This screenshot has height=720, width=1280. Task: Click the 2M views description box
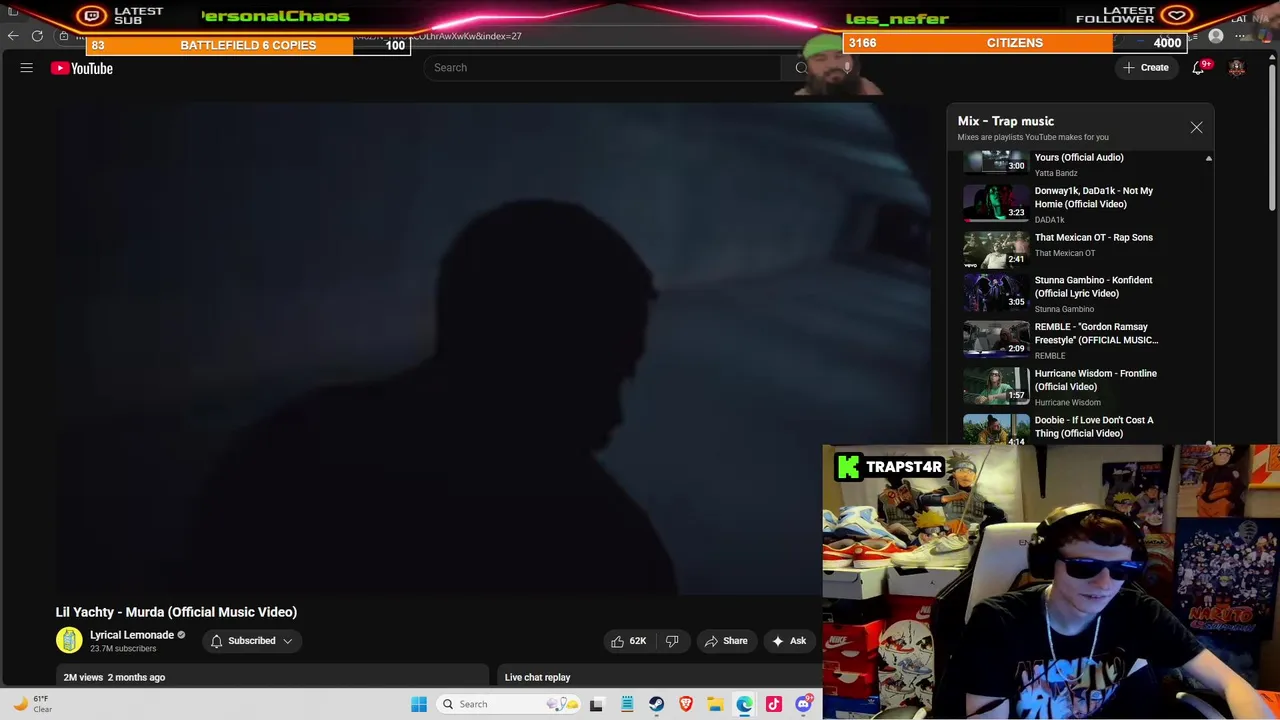[x=272, y=676]
